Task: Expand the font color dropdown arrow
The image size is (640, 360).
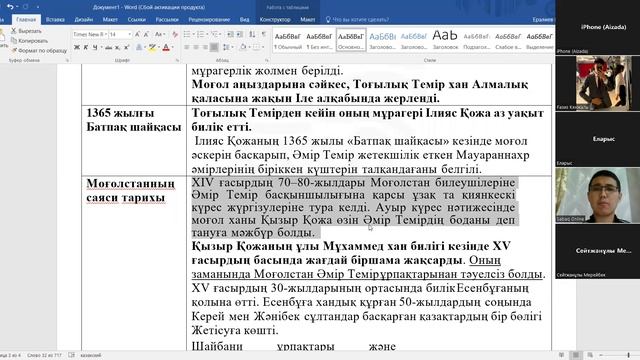Action: [172, 48]
